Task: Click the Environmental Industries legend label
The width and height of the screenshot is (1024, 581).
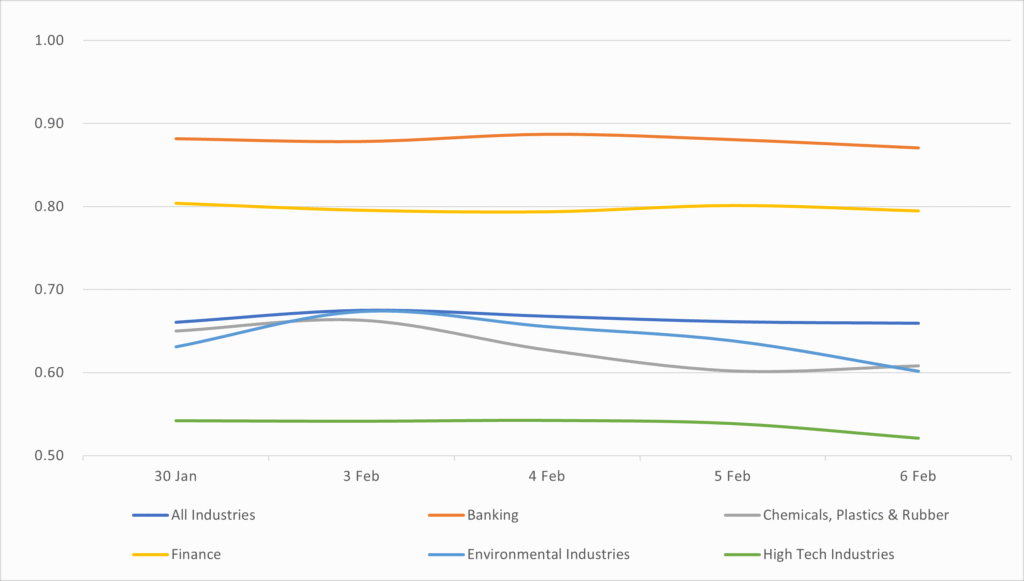Action: coord(548,554)
